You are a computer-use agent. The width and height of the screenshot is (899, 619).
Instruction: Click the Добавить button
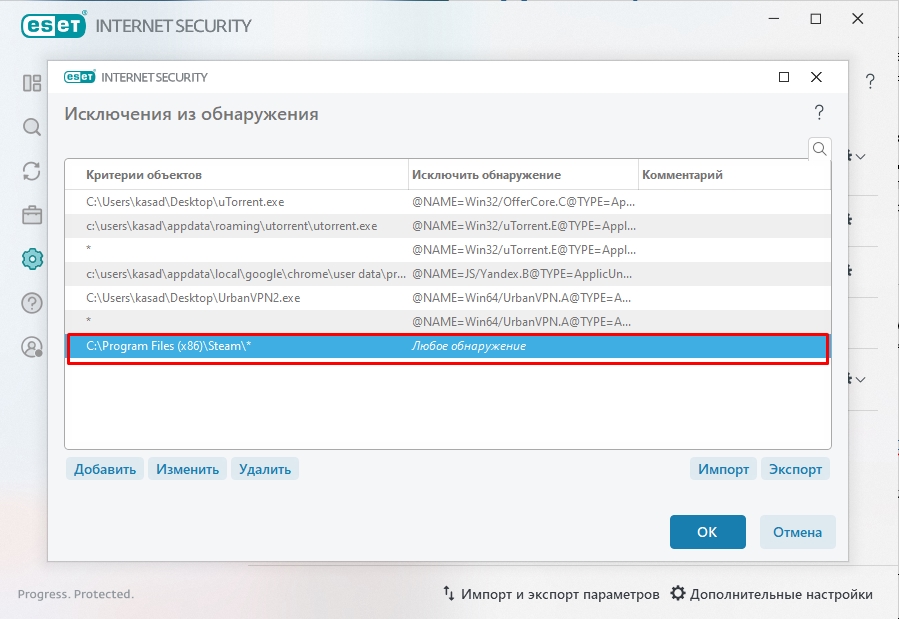click(x=105, y=469)
